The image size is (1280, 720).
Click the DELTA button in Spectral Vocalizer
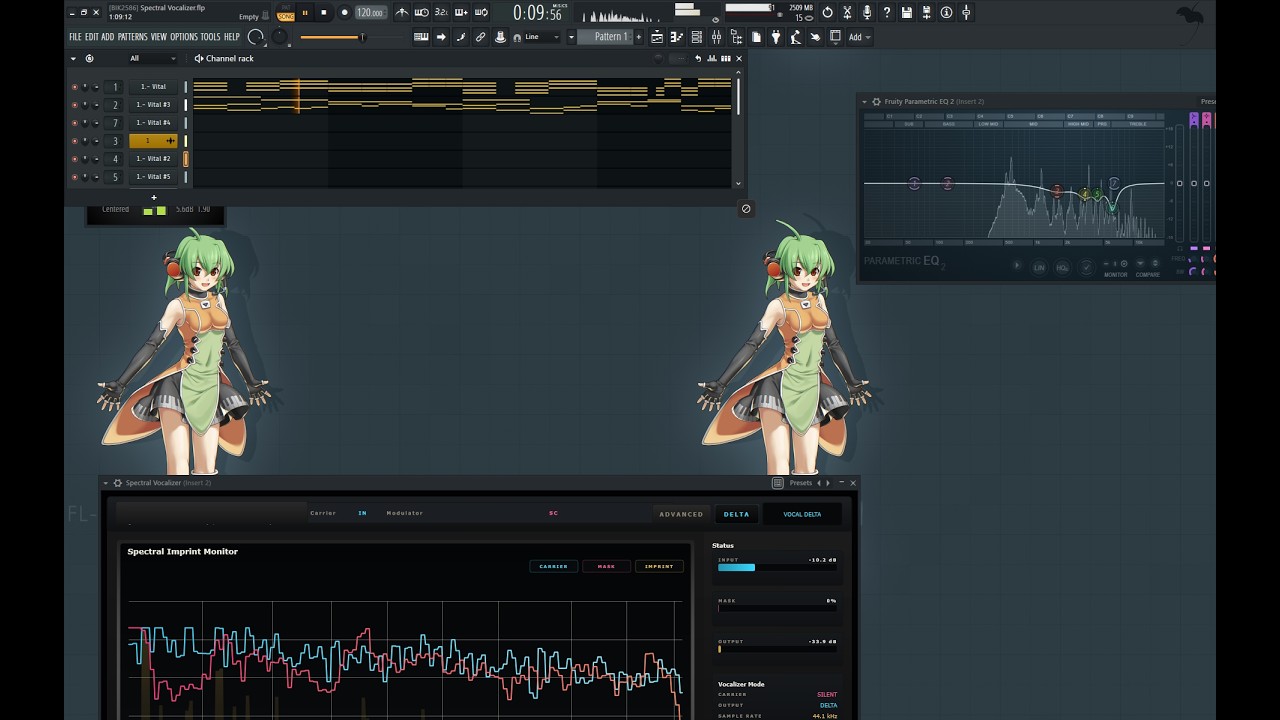tap(736, 514)
